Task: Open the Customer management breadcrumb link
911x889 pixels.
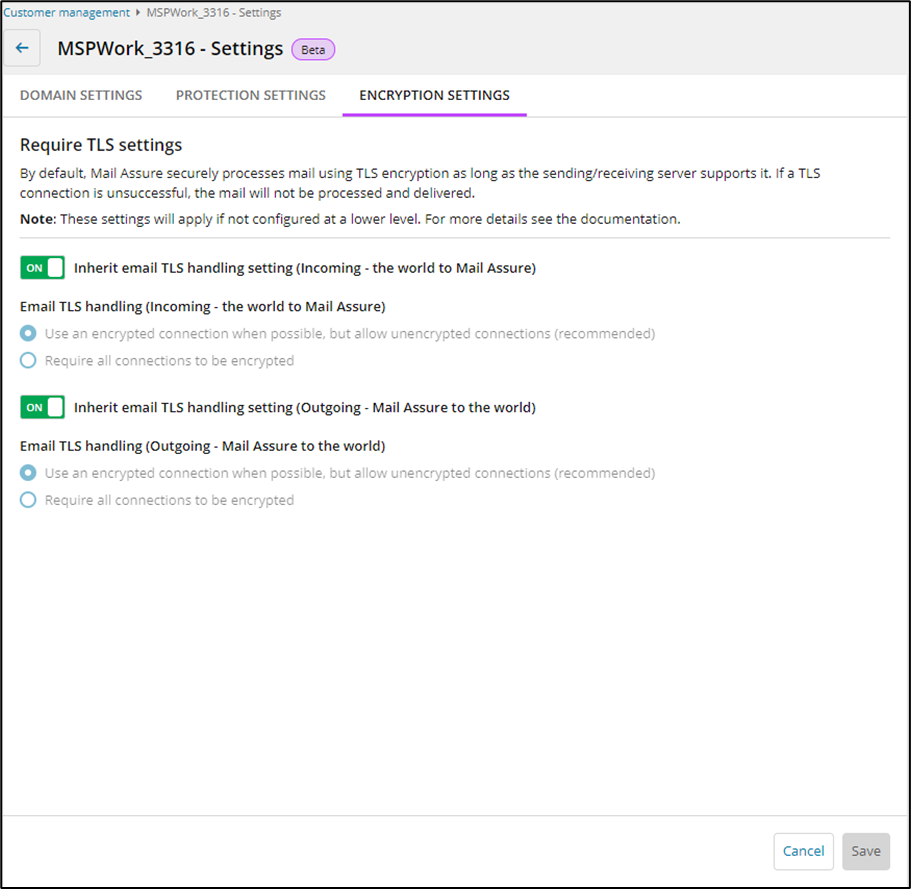Action: tap(65, 12)
